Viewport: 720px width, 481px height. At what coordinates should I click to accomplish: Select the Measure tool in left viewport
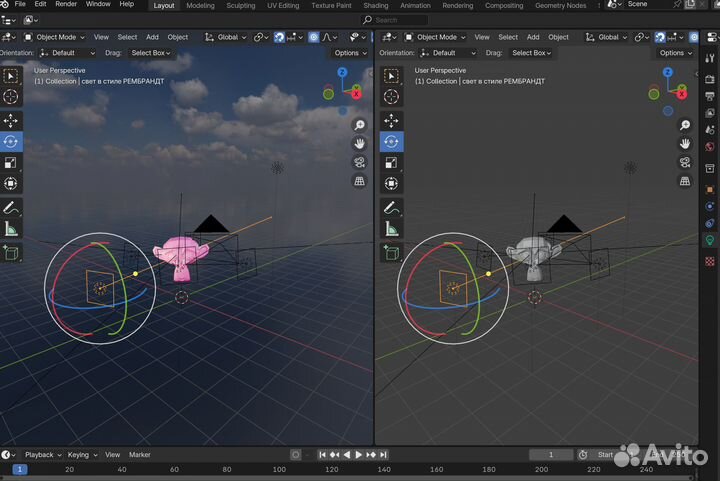pyautogui.click(x=11, y=229)
